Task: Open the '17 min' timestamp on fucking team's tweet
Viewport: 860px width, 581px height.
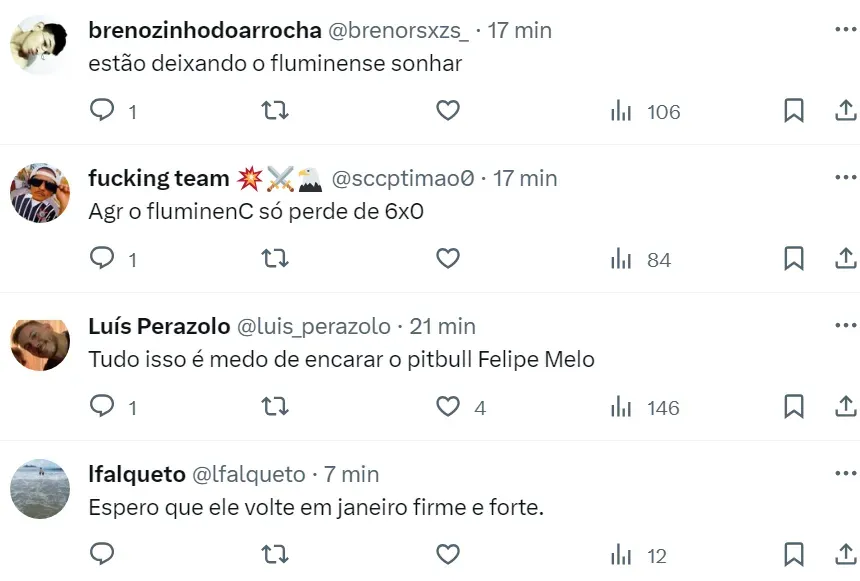Action: (x=525, y=178)
